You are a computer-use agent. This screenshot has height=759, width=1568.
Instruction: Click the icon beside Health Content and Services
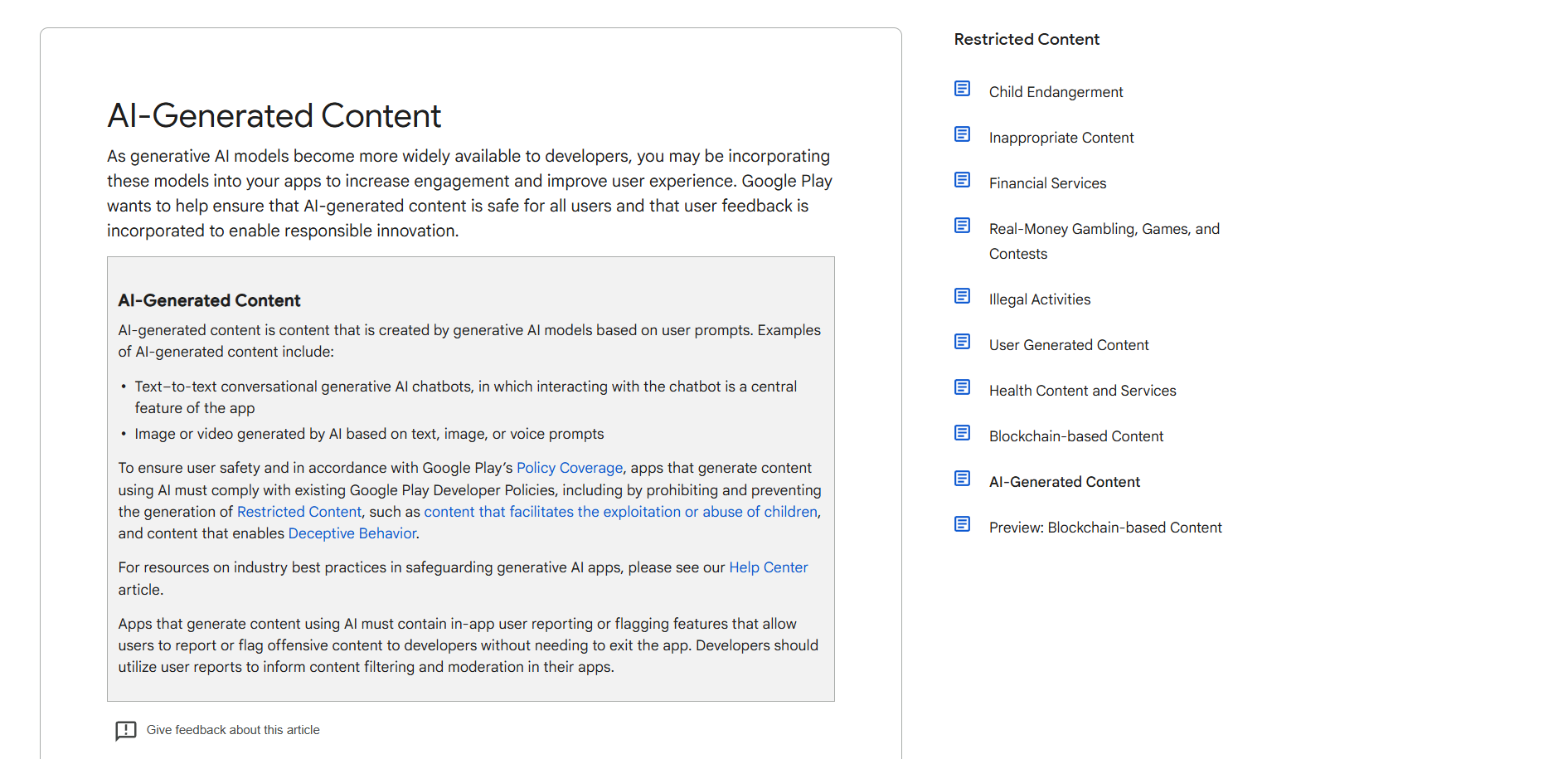tap(962, 387)
